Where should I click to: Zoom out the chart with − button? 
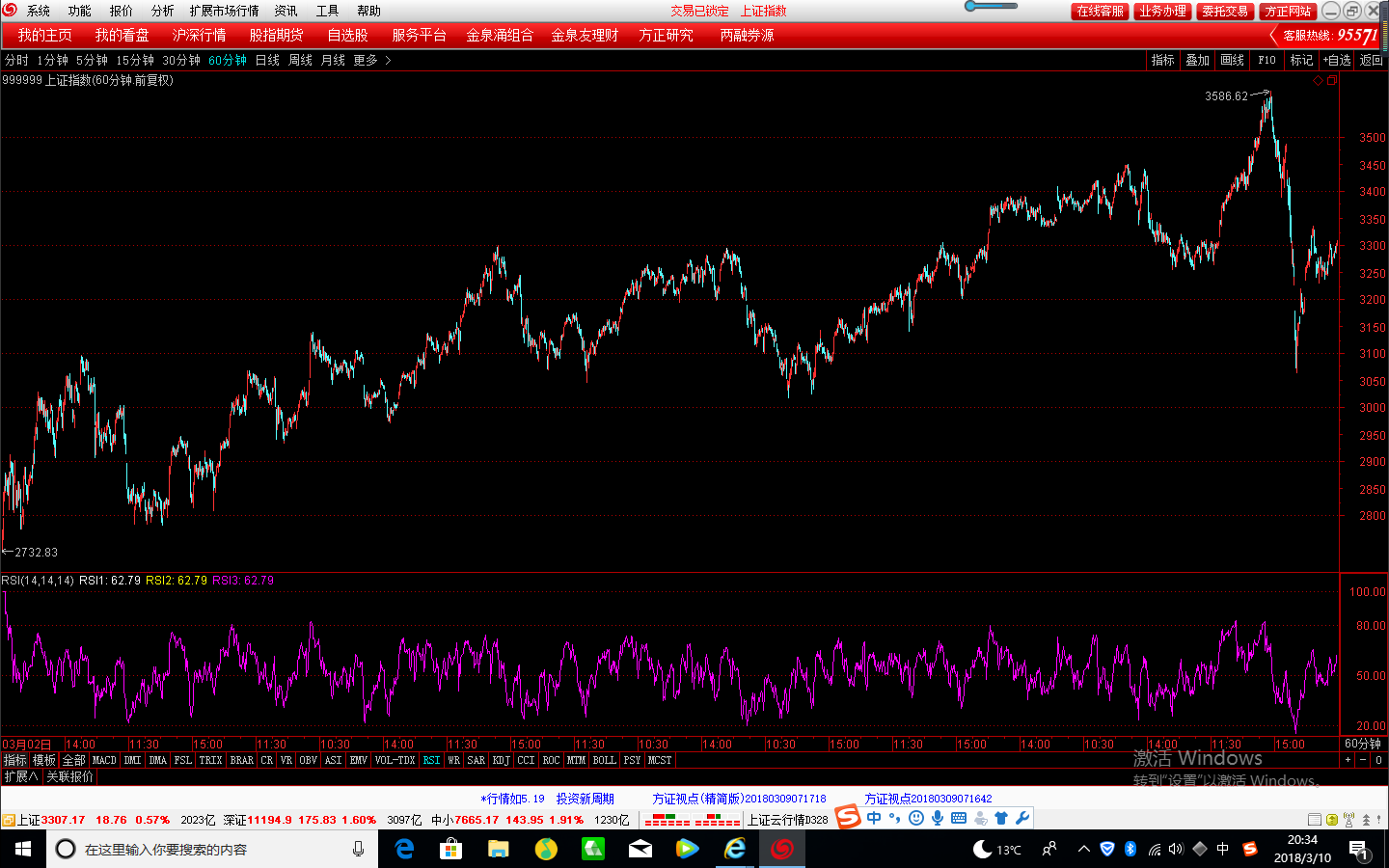(x=1363, y=760)
